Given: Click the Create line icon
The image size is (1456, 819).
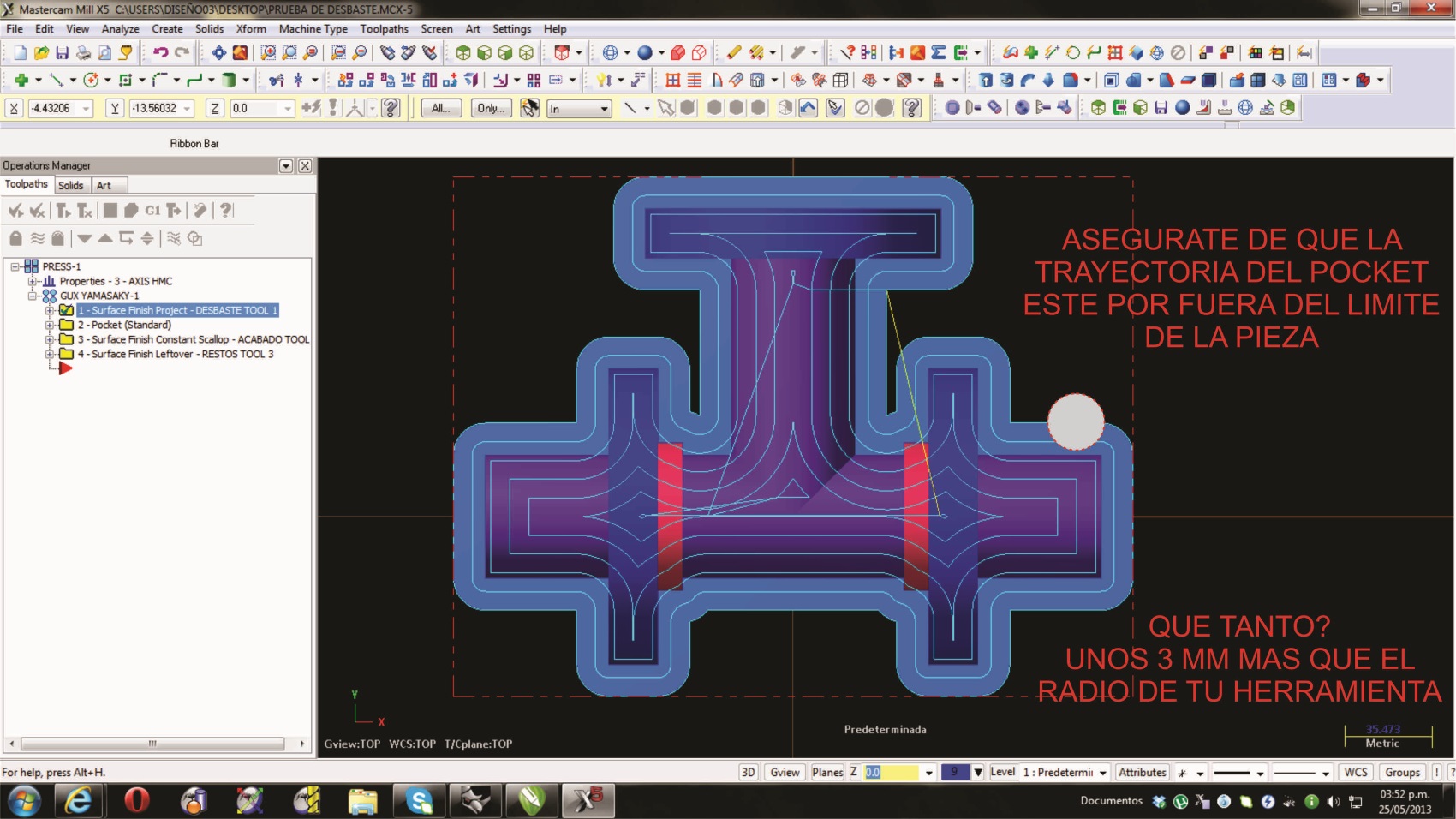Looking at the screenshot, I should click(57, 80).
